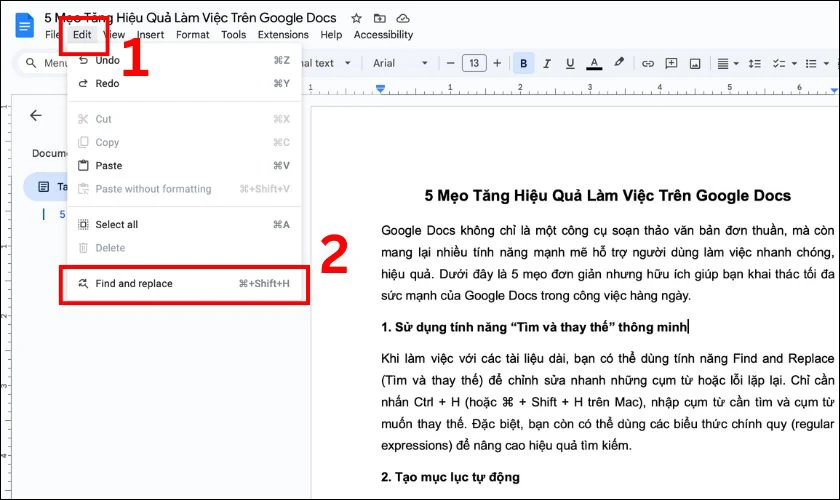Screen dimensions: 840x500
Task: Choose Redo from the Edit menu
Action: (x=184, y=84)
